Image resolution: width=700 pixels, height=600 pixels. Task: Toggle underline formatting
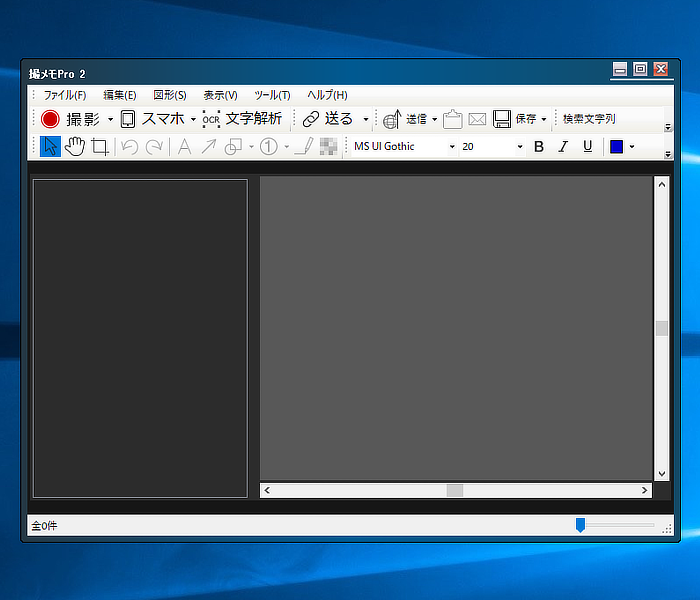click(588, 146)
